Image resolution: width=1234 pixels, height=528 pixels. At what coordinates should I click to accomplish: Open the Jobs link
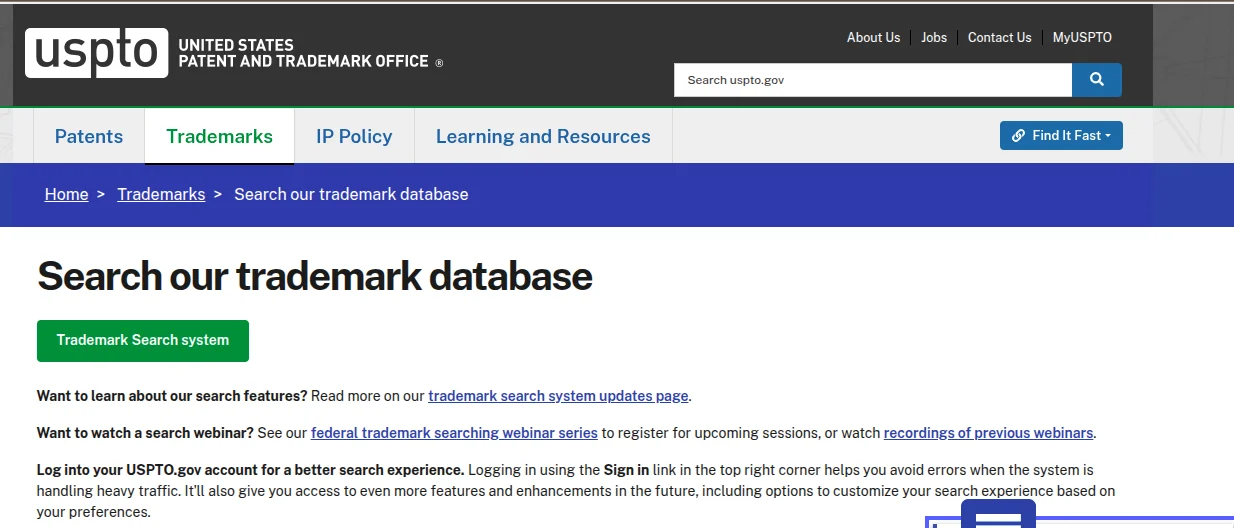tap(934, 37)
